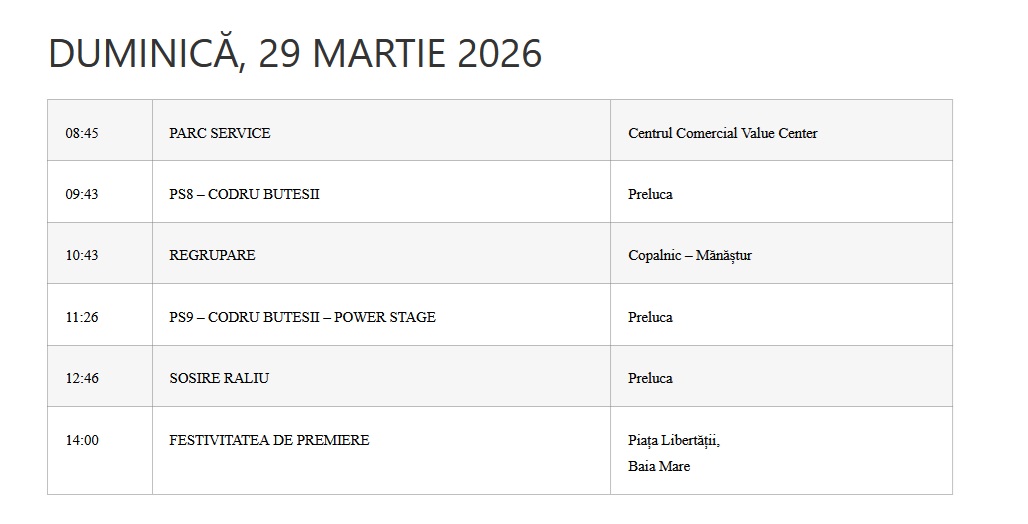Click the heading DUMINICĂ, 29 MARTIE 2026
The height and width of the screenshot is (524, 1028).
click(x=295, y=54)
